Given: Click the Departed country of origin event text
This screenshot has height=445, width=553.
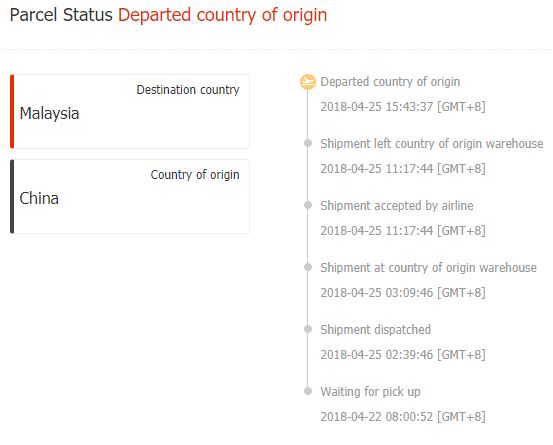Looking at the screenshot, I should pos(390,82).
